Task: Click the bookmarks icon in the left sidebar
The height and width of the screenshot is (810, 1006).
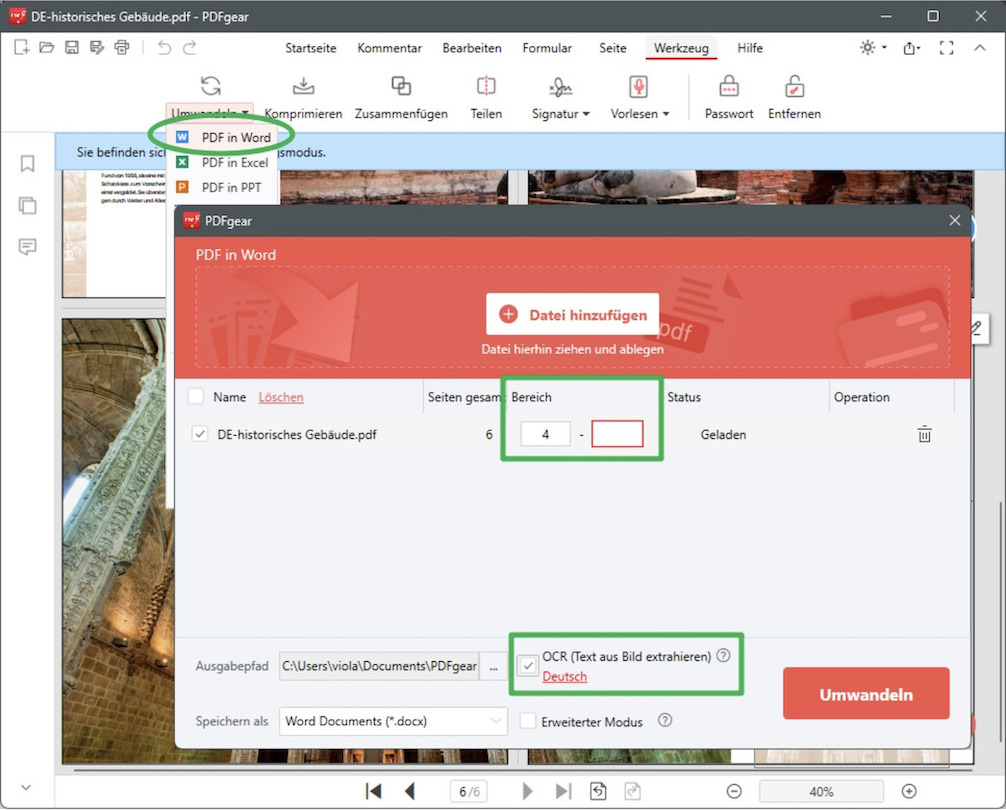Action: (26, 163)
